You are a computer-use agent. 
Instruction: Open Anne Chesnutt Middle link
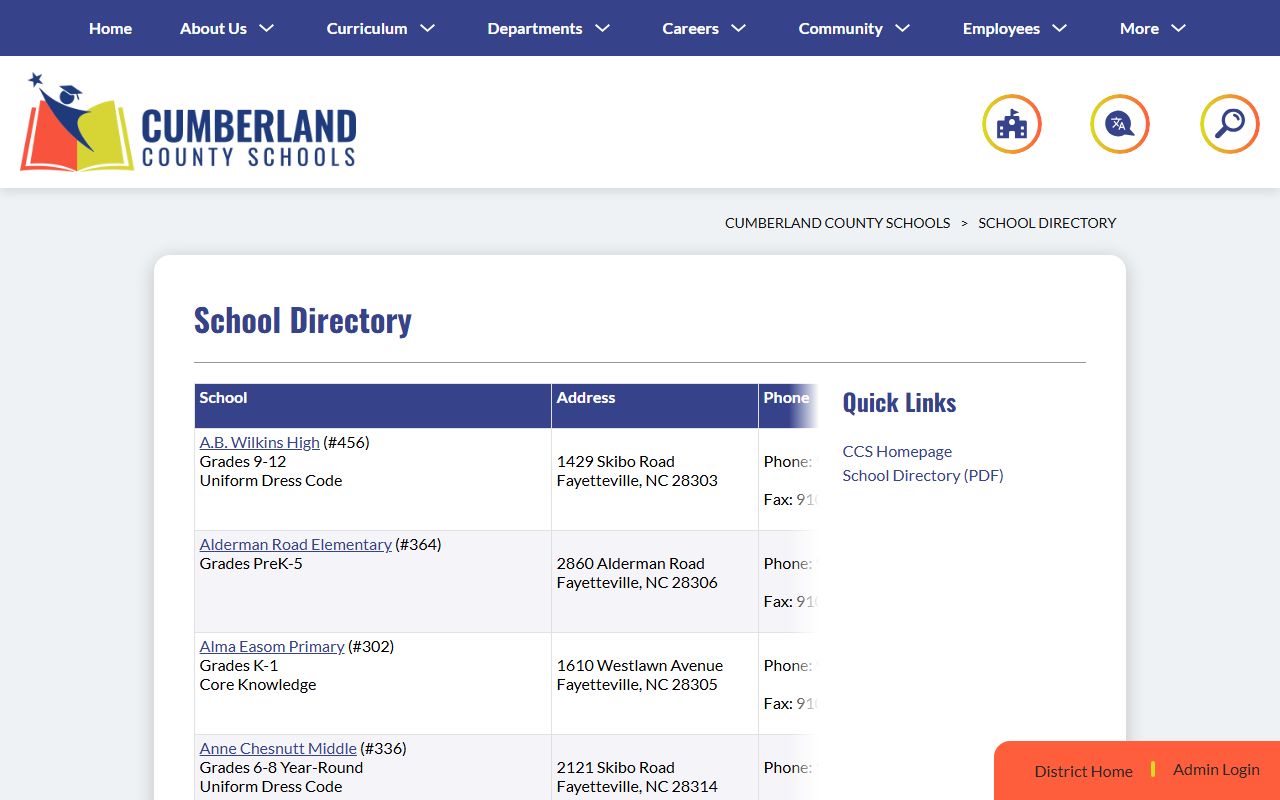(x=278, y=748)
